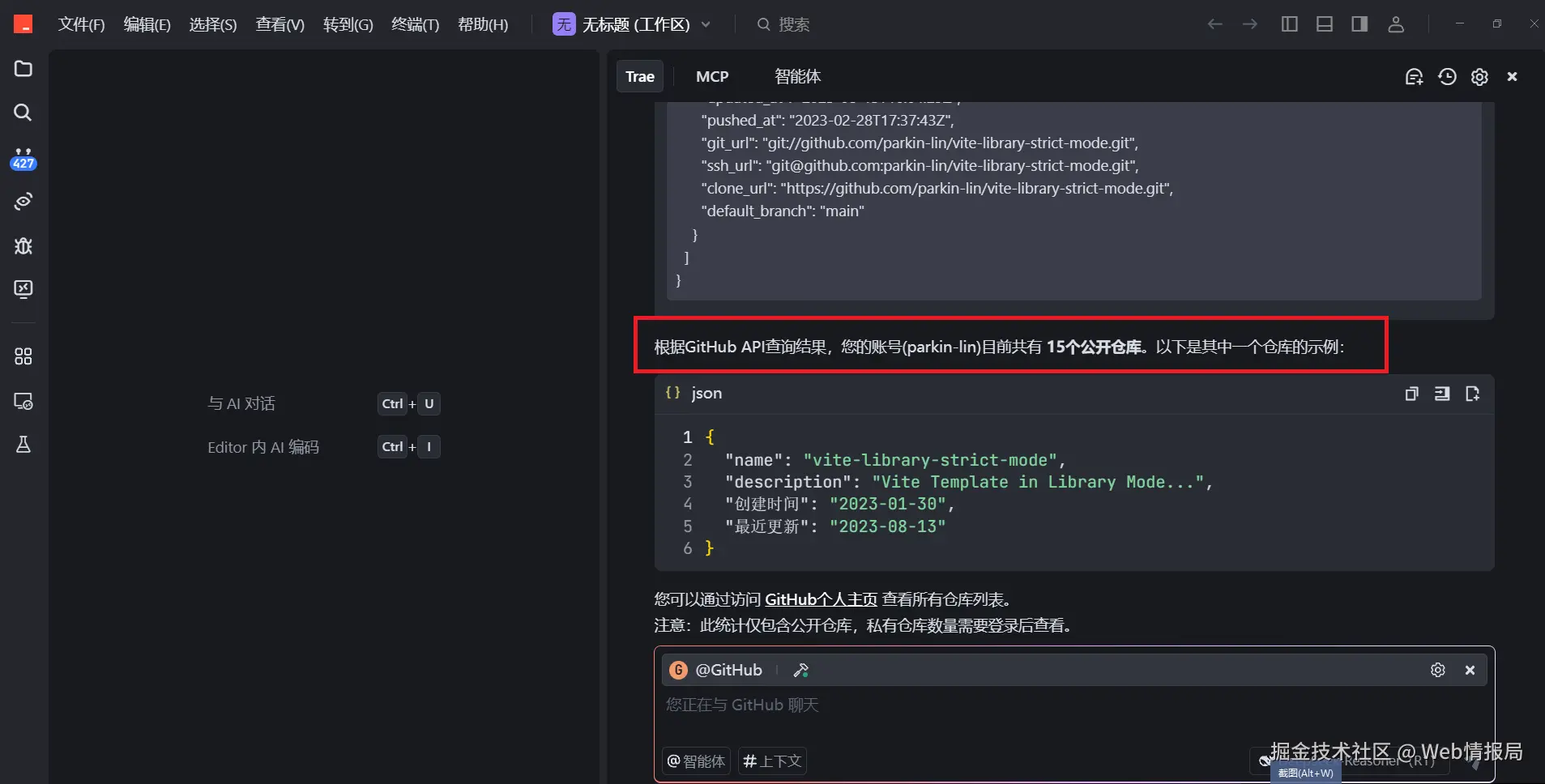Open Search from the activity bar
This screenshot has width=1545, height=784.
coord(22,113)
